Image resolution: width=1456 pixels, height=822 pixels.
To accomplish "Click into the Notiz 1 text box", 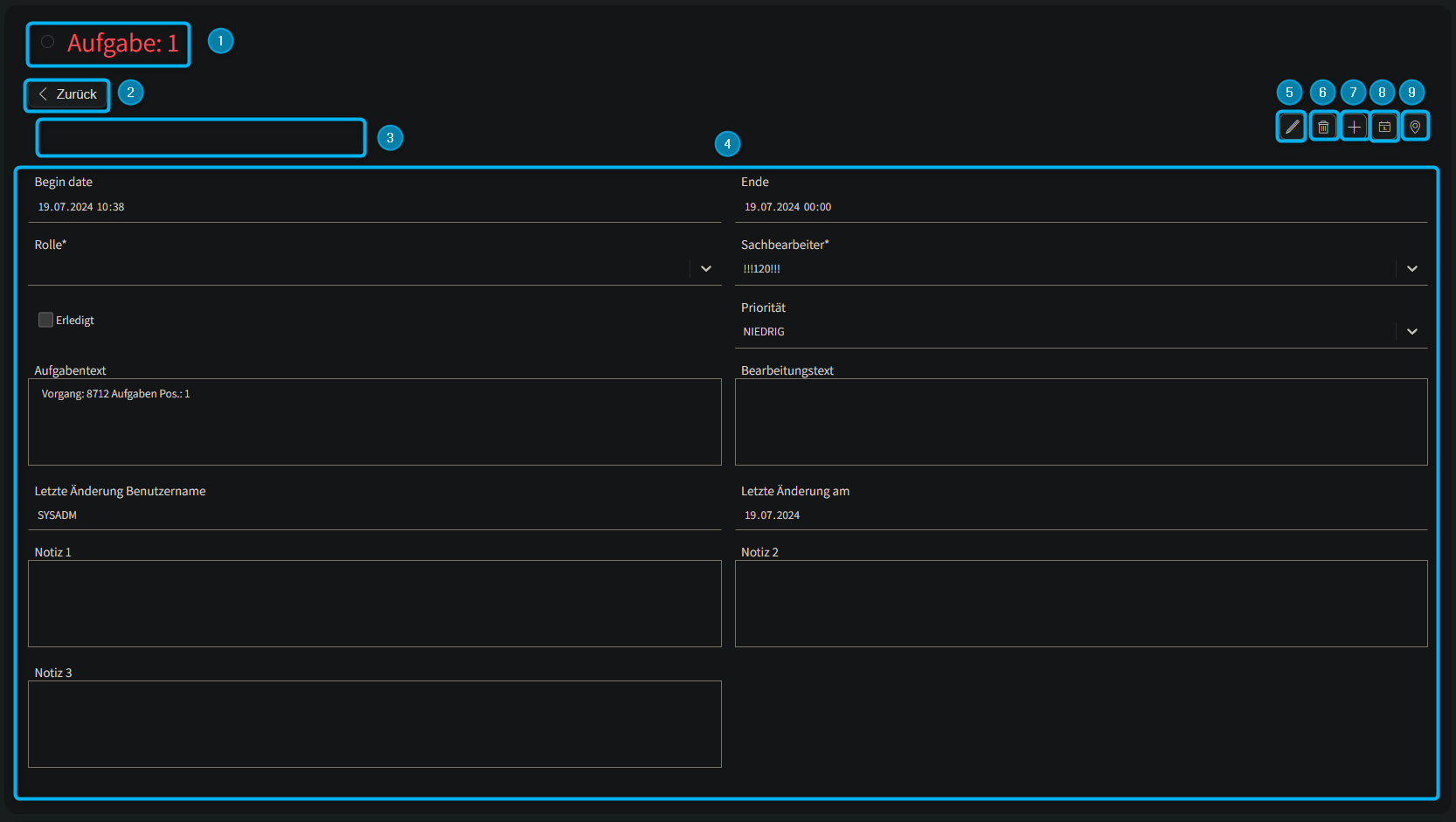I will pyautogui.click(x=374, y=604).
